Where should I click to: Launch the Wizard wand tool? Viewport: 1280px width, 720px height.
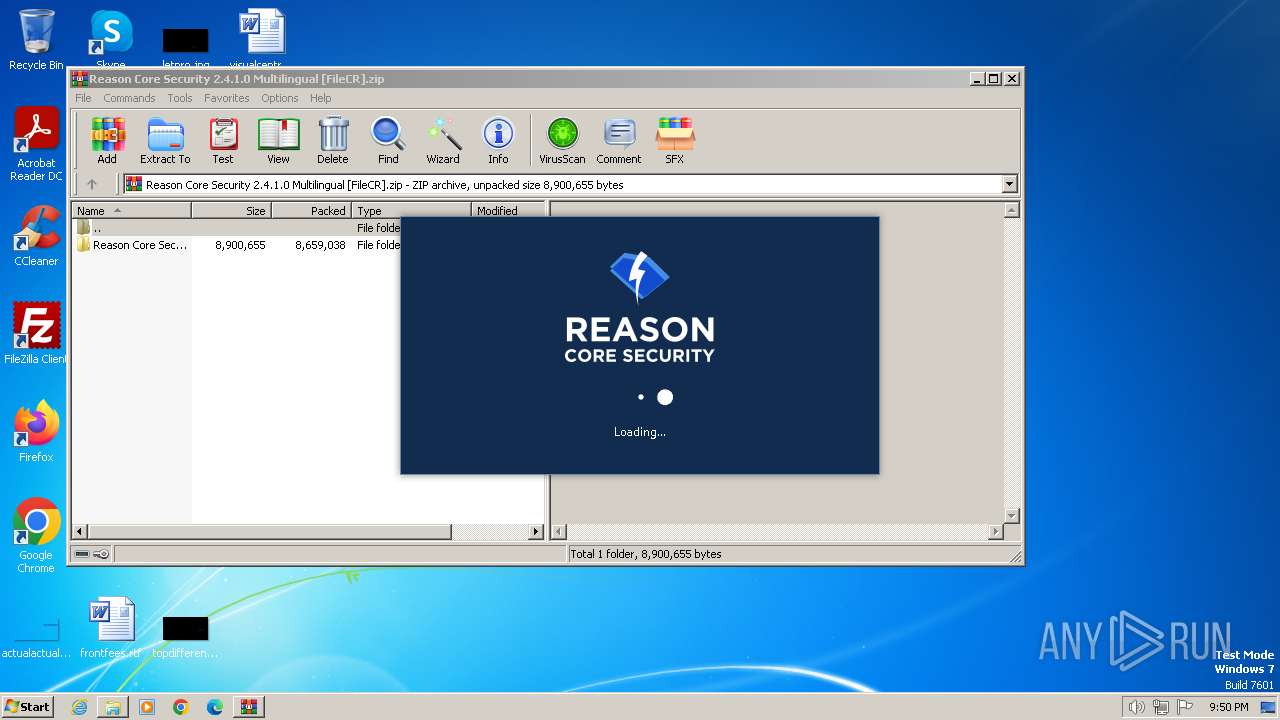point(443,140)
